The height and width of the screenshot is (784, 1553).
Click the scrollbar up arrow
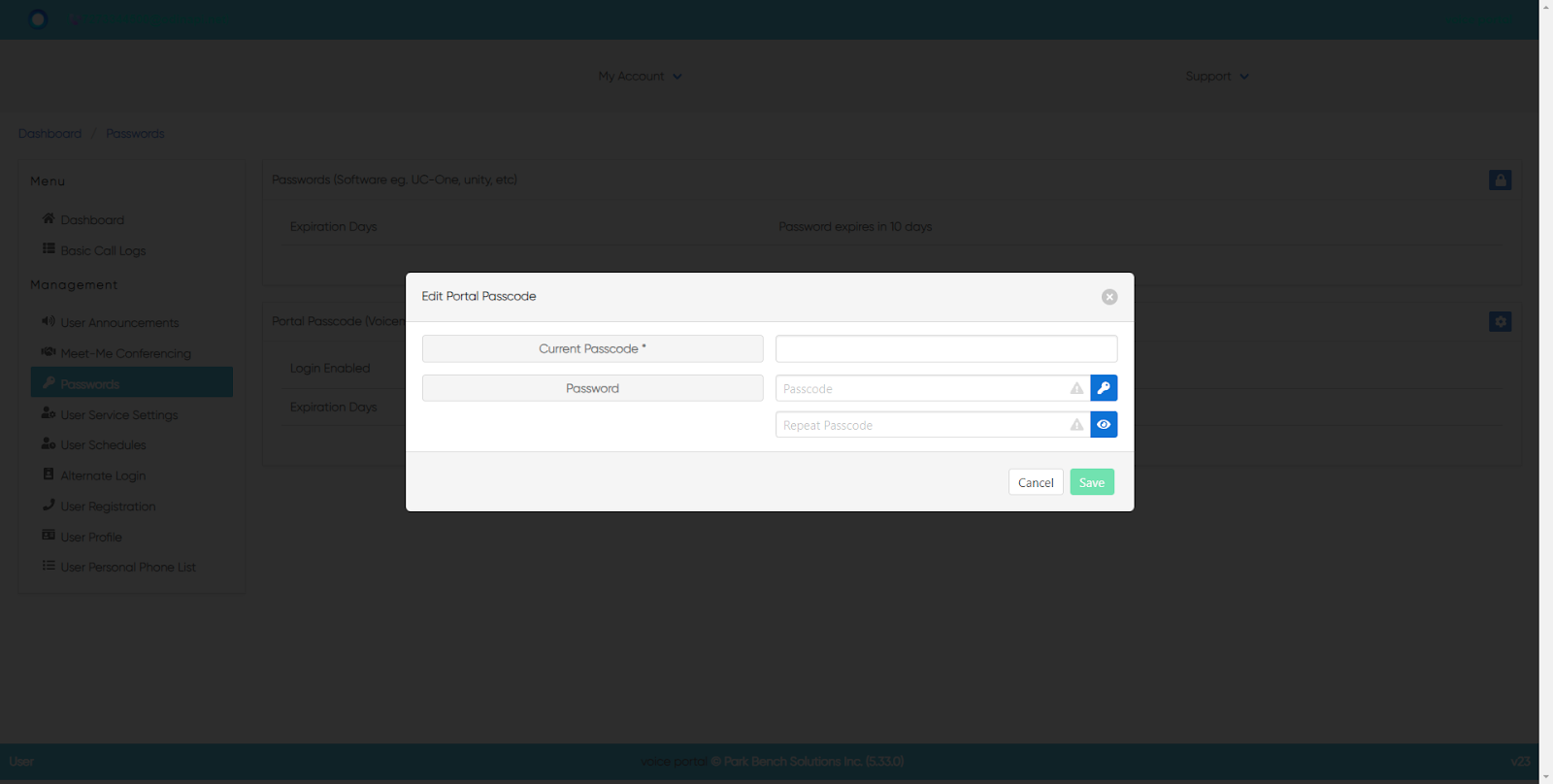(x=1546, y=6)
